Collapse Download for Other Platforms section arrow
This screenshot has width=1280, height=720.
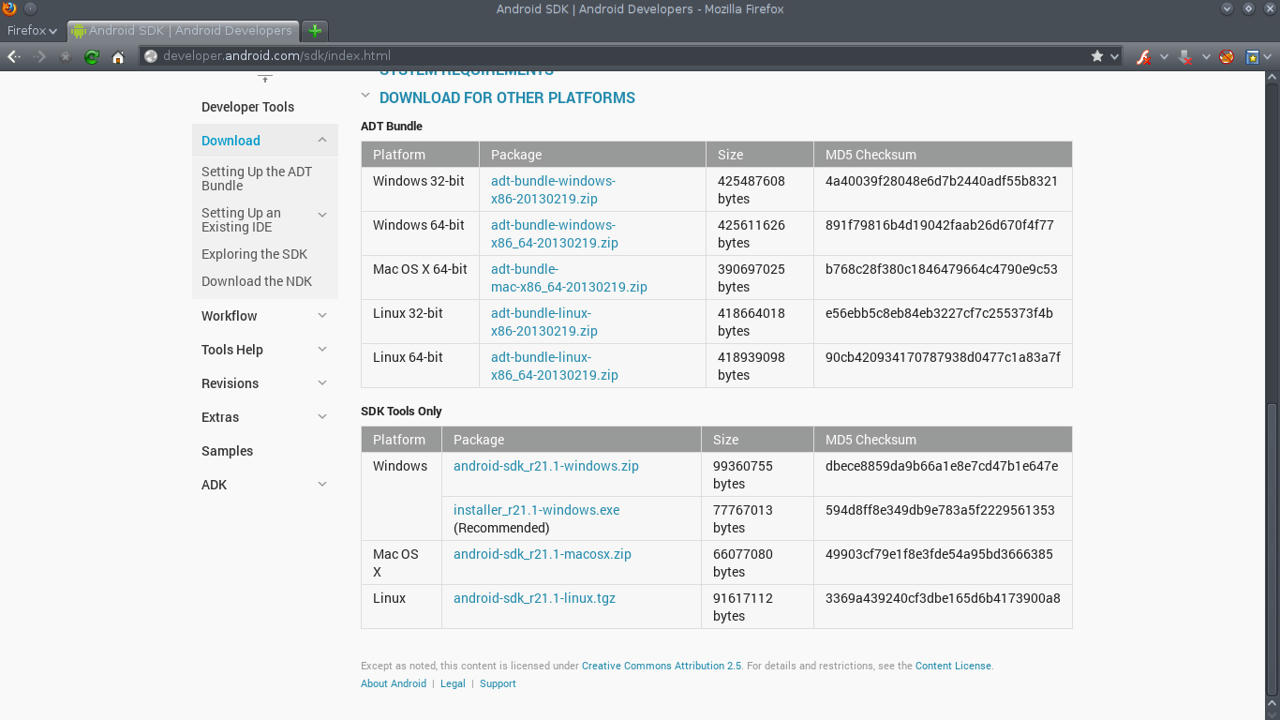pyautogui.click(x=366, y=97)
